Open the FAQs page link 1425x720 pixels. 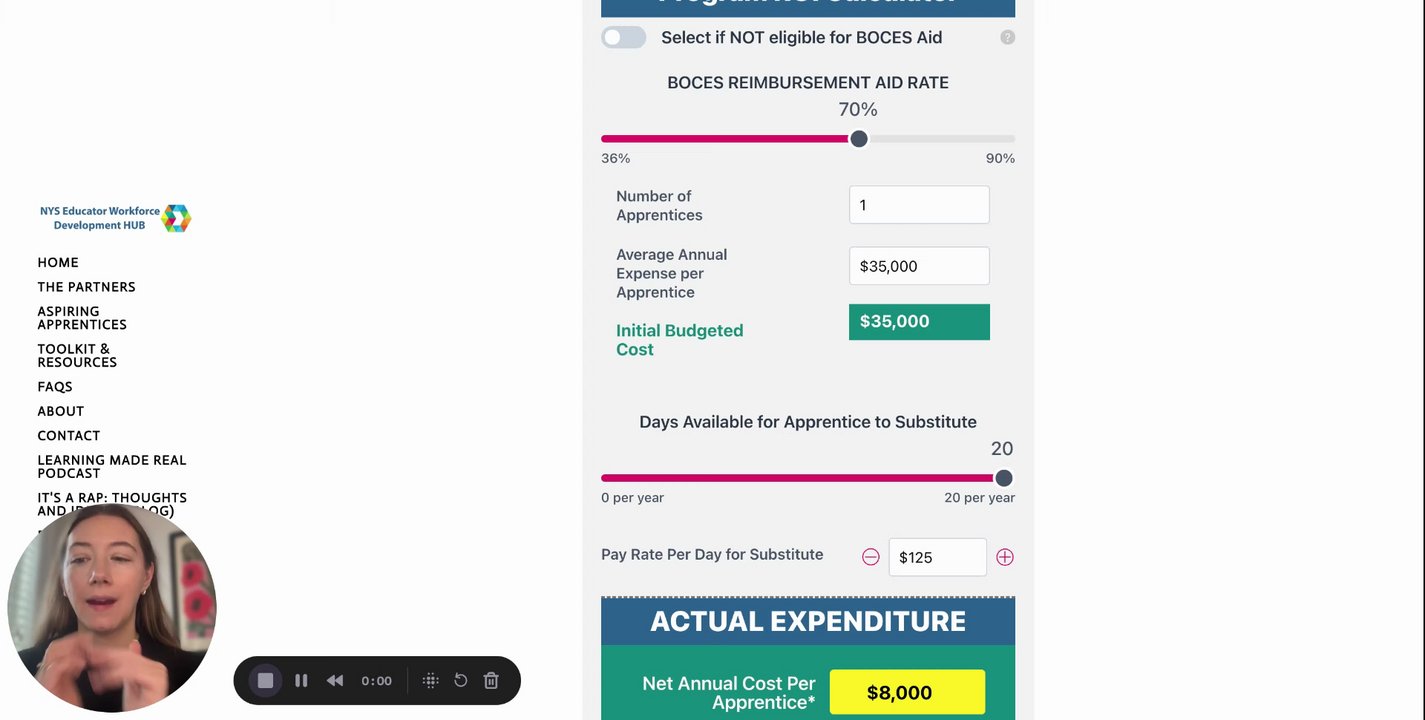[55, 386]
